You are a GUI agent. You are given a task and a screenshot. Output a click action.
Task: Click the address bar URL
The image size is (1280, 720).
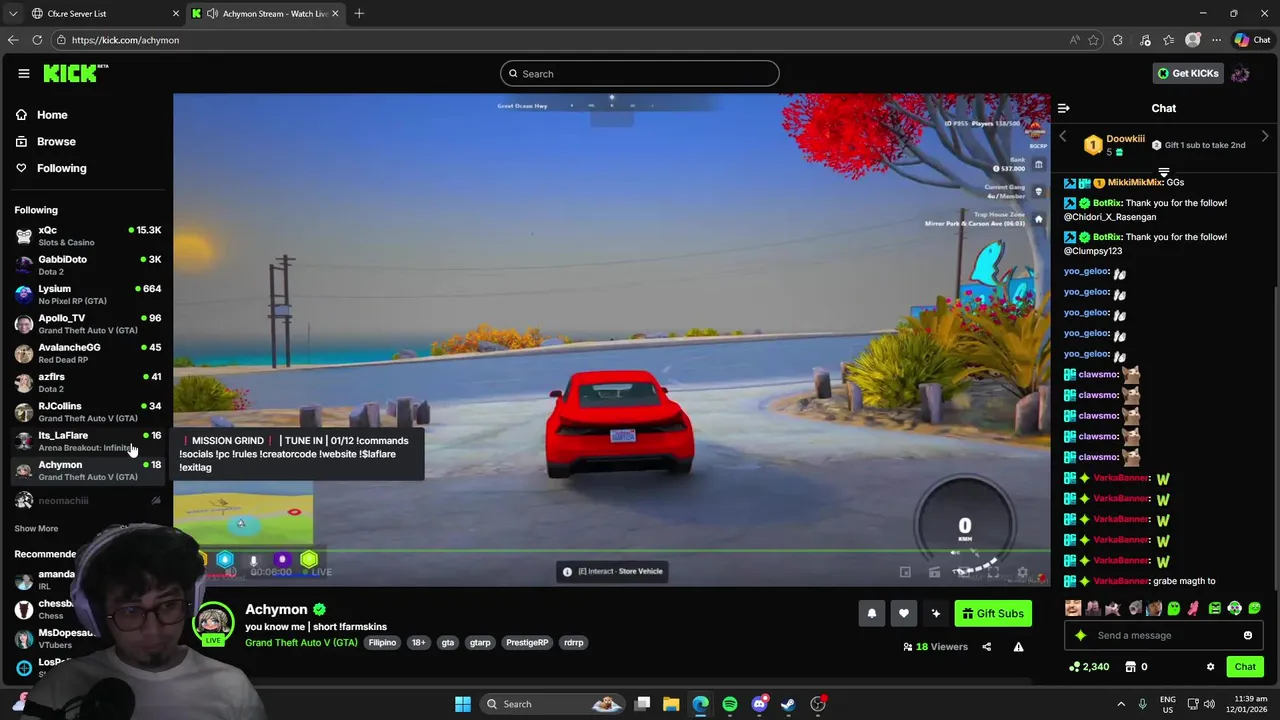pyautogui.click(x=125, y=40)
